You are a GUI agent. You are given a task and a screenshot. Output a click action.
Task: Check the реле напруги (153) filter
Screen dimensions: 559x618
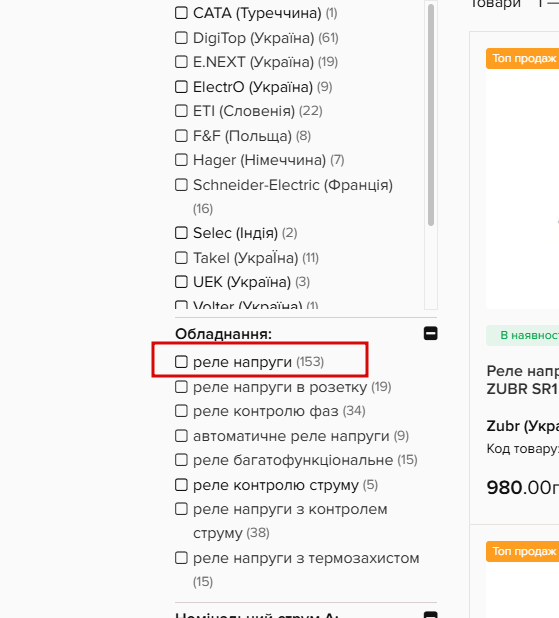point(181,362)
